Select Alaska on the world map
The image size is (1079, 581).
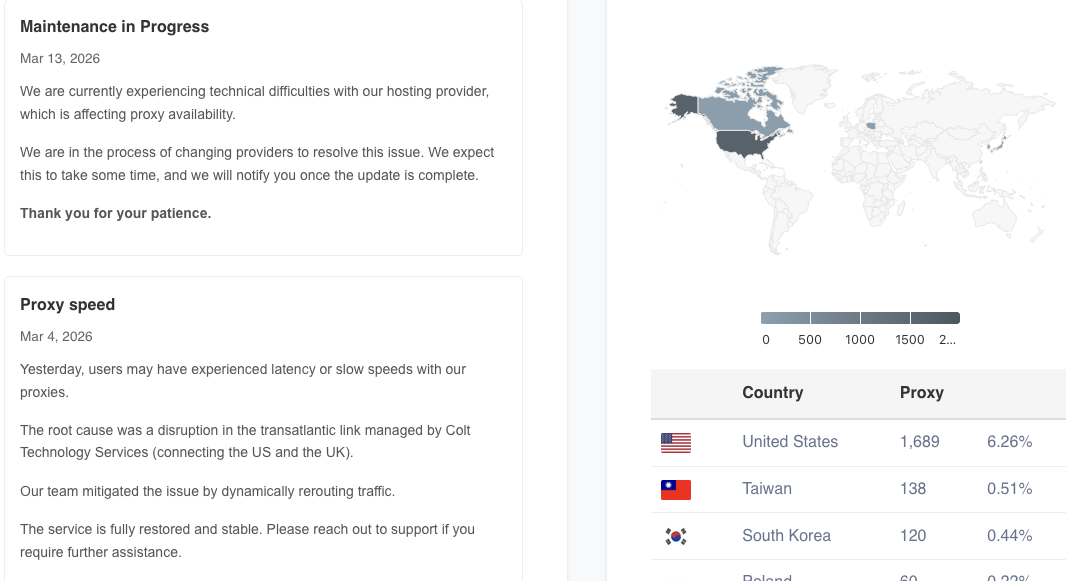point(684,105)
